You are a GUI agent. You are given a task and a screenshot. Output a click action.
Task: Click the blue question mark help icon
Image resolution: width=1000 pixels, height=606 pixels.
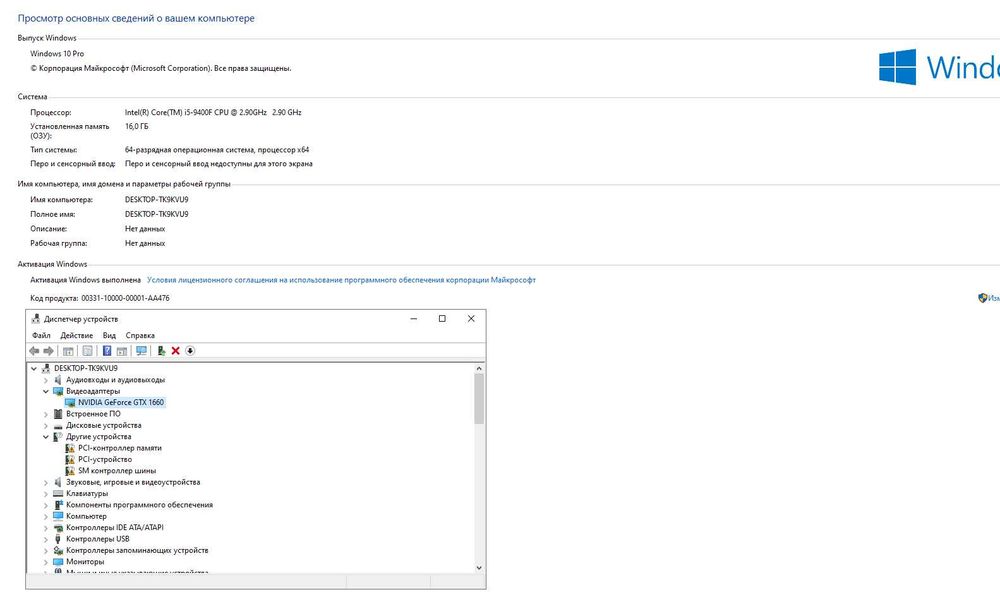point(107,351)
